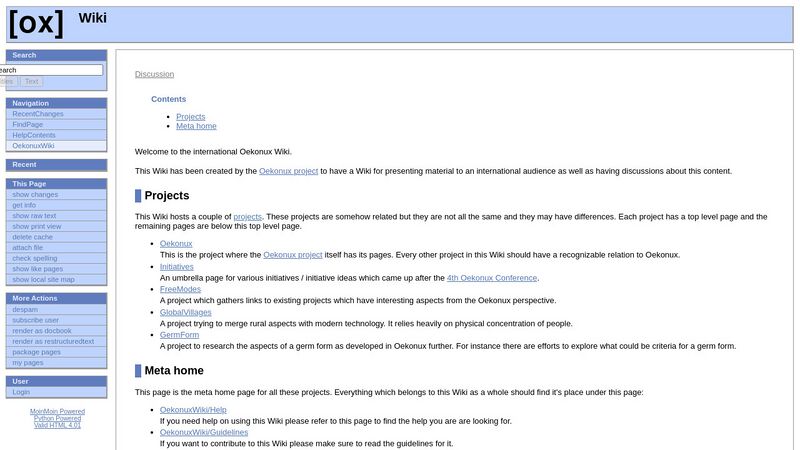Open HelpContents navigation item
800x450 pixels.
point(33,135)
